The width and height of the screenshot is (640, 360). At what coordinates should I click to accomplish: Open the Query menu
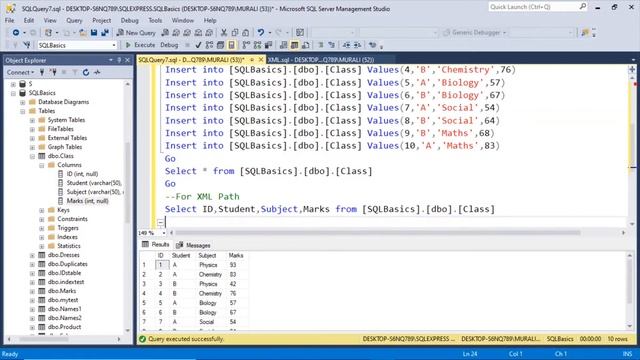[x=74, y=20]
